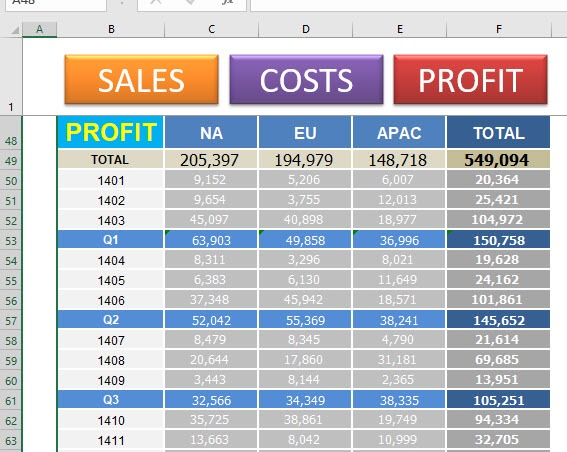This screenshot has width=567, height=452.
Task: Select cell with value 17,860
Action: [x=305, y=360]
